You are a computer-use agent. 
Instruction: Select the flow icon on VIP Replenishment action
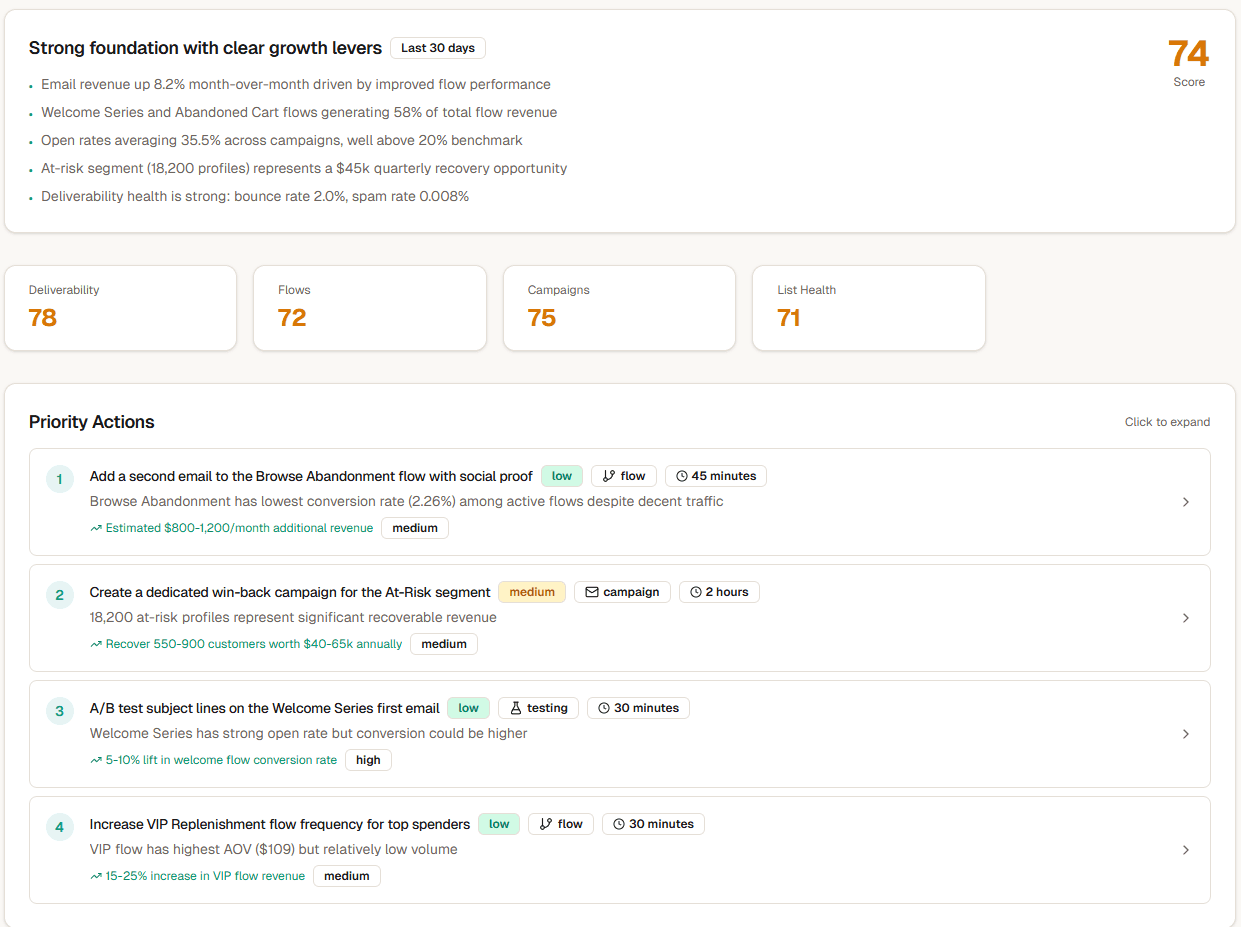pyautogui.click(x=543, y=823)
